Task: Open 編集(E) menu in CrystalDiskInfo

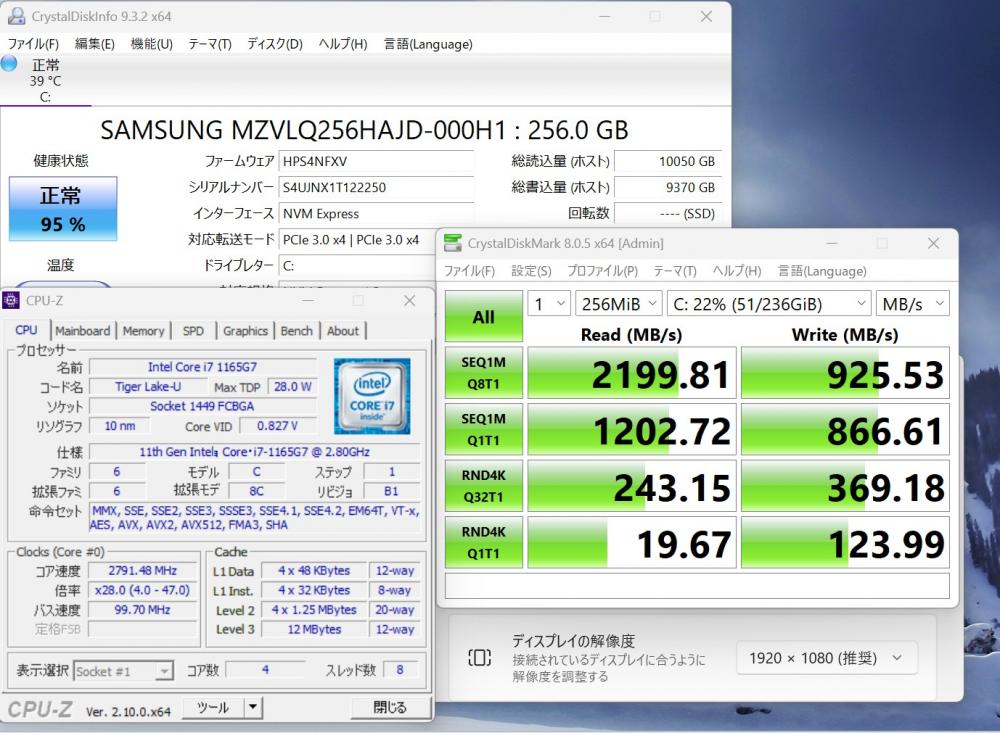Action: (x=94, y=44)
